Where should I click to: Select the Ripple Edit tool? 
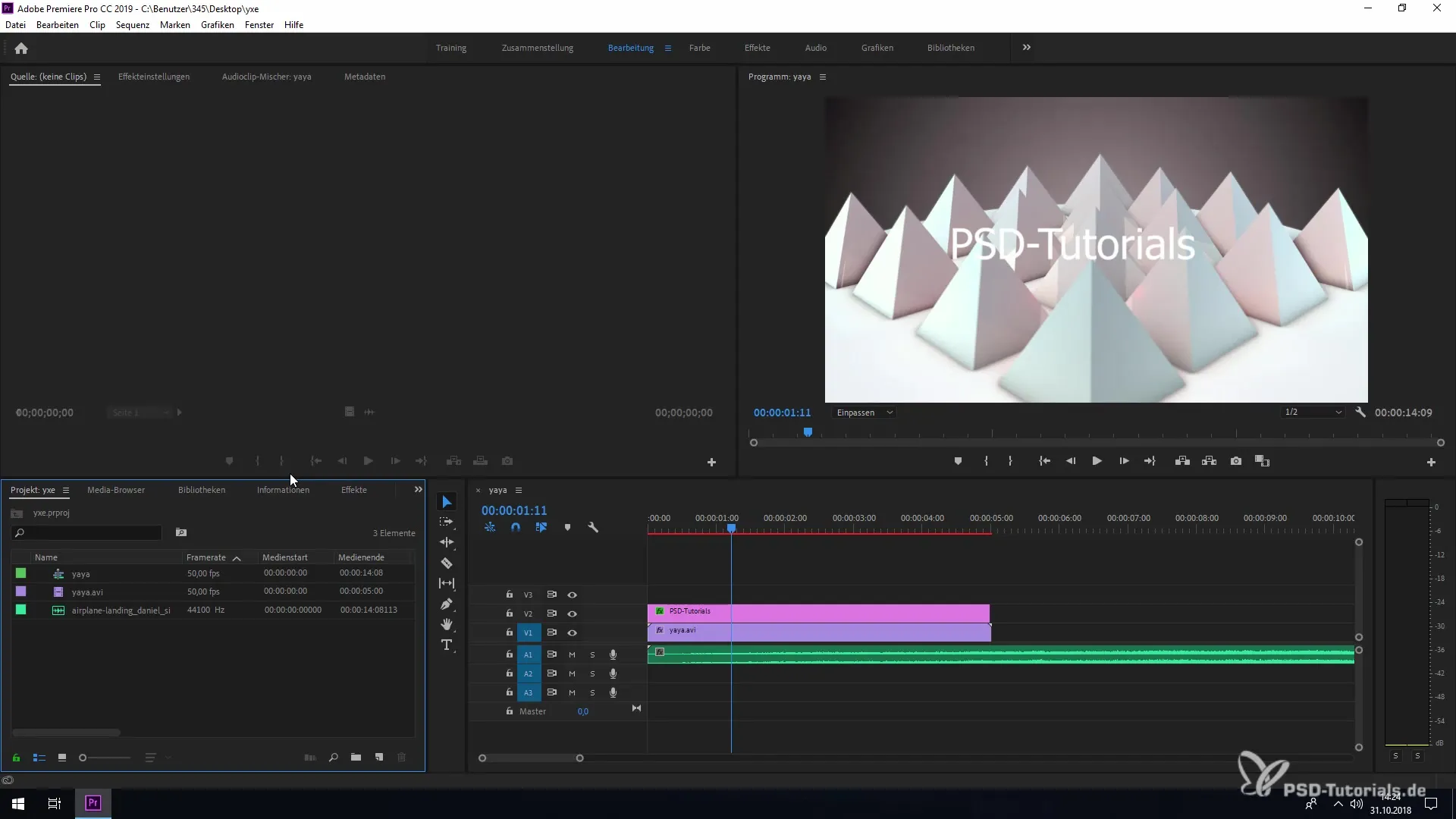tap(447, 542)
